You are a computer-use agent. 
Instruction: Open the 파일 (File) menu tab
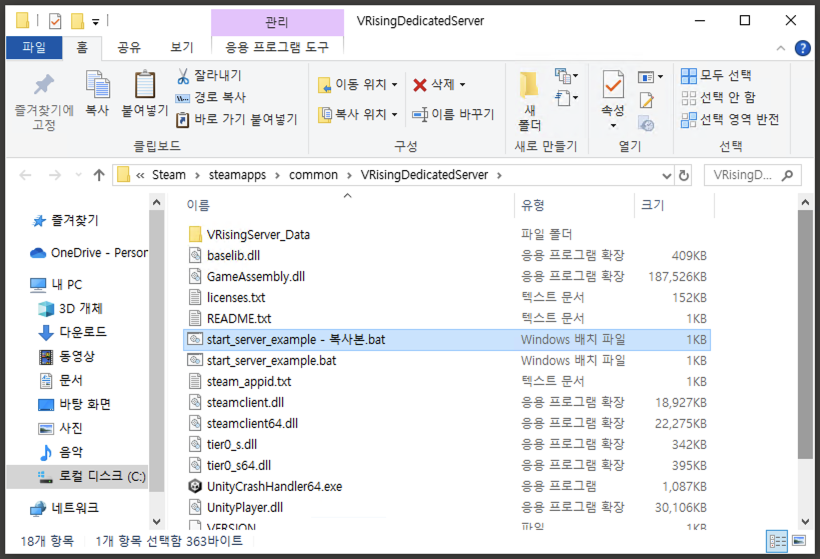pos(34,48)
